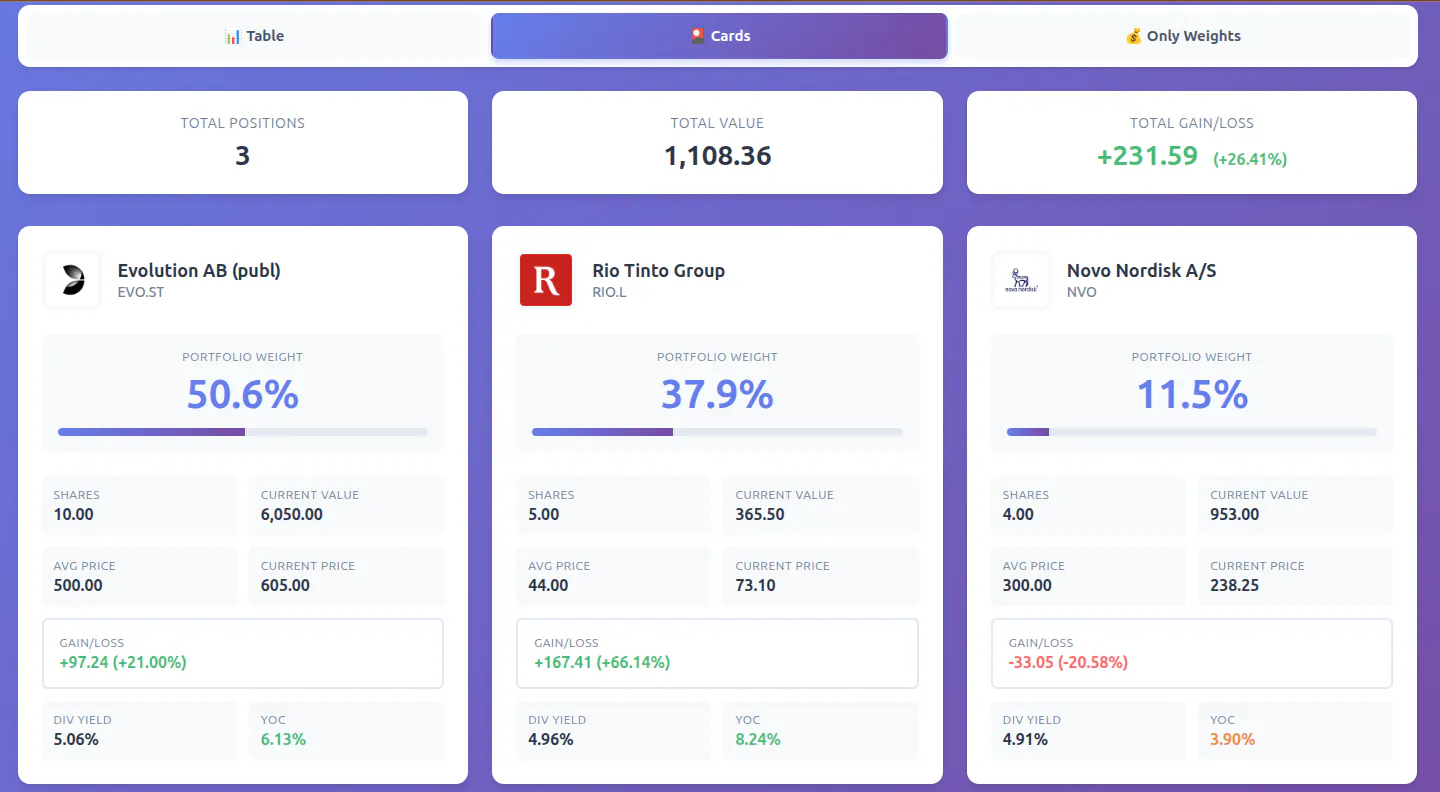Click the Evolution AB (publ) card title

[199, 270]
